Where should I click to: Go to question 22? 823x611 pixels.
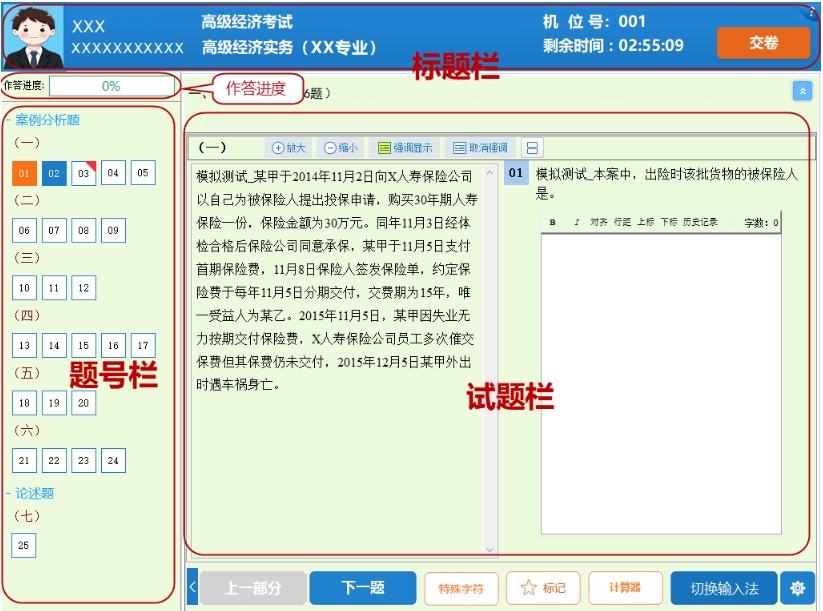54,460
